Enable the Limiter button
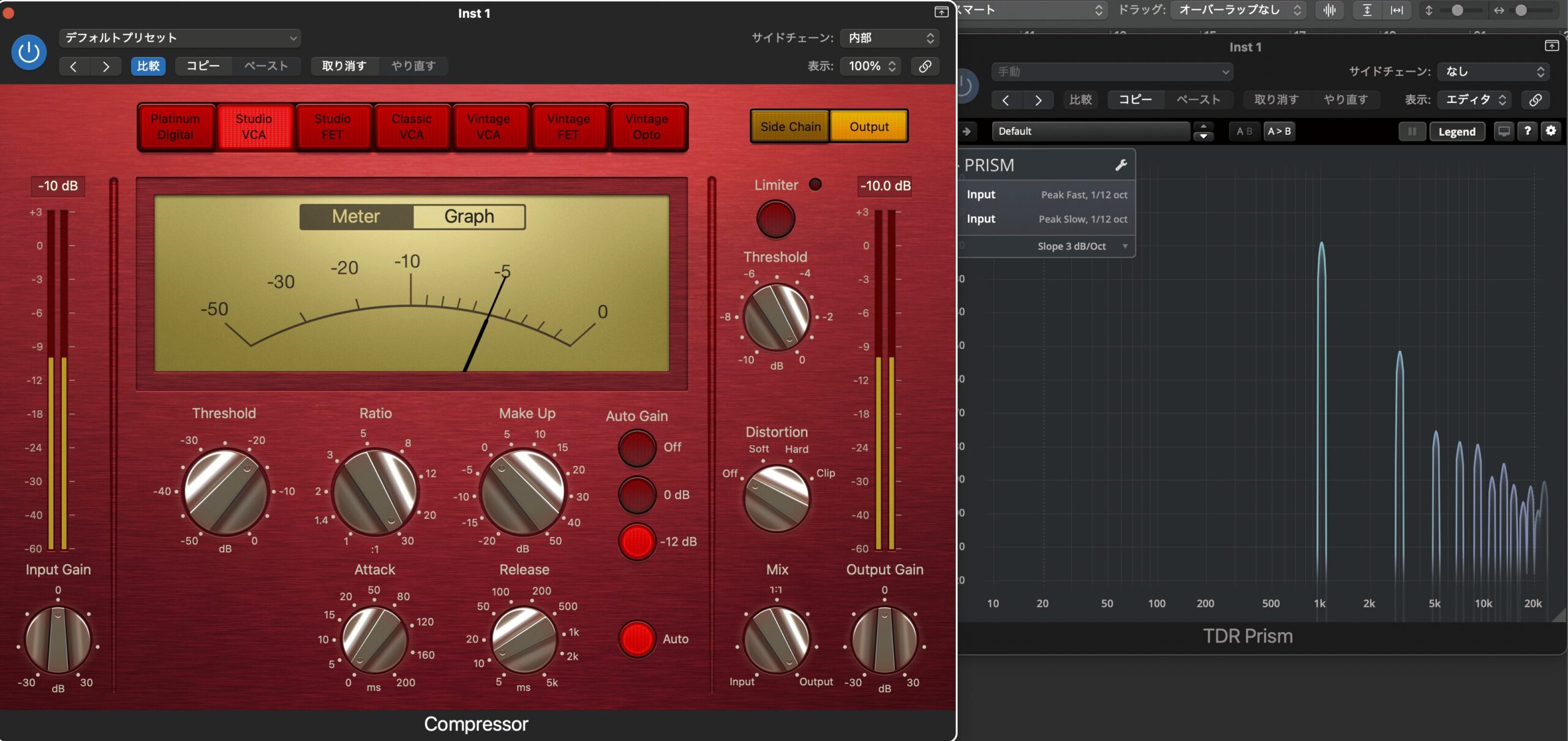The width and height of the screenshot is (1568, 741). point(775,219)
